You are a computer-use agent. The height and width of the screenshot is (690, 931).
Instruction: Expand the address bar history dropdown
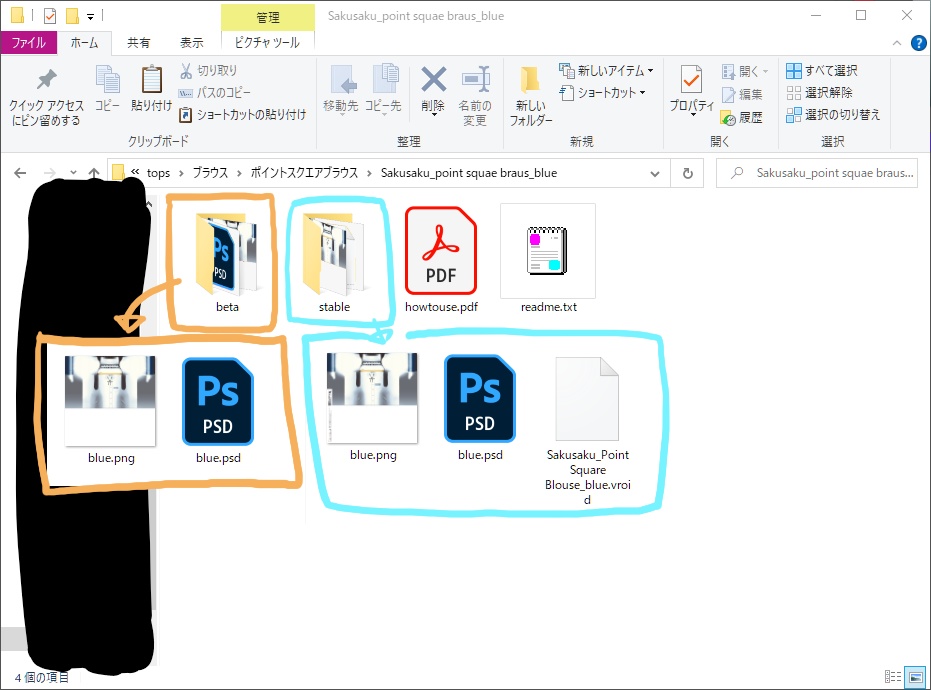coord(655,173)
